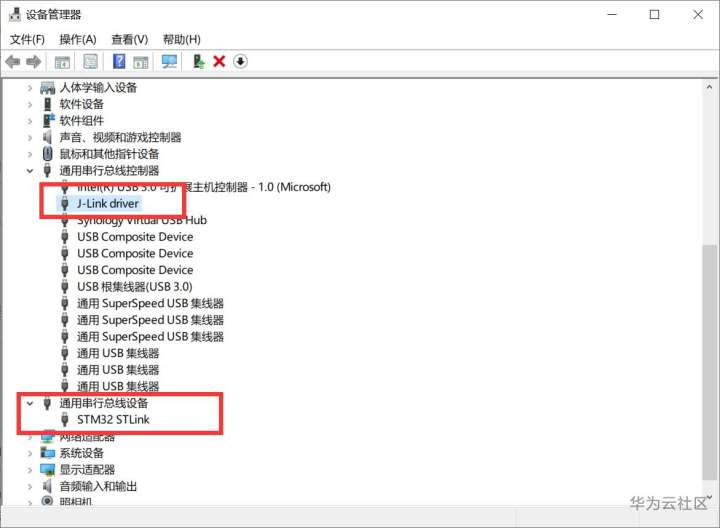Open the 查看(V) menu

129,39
